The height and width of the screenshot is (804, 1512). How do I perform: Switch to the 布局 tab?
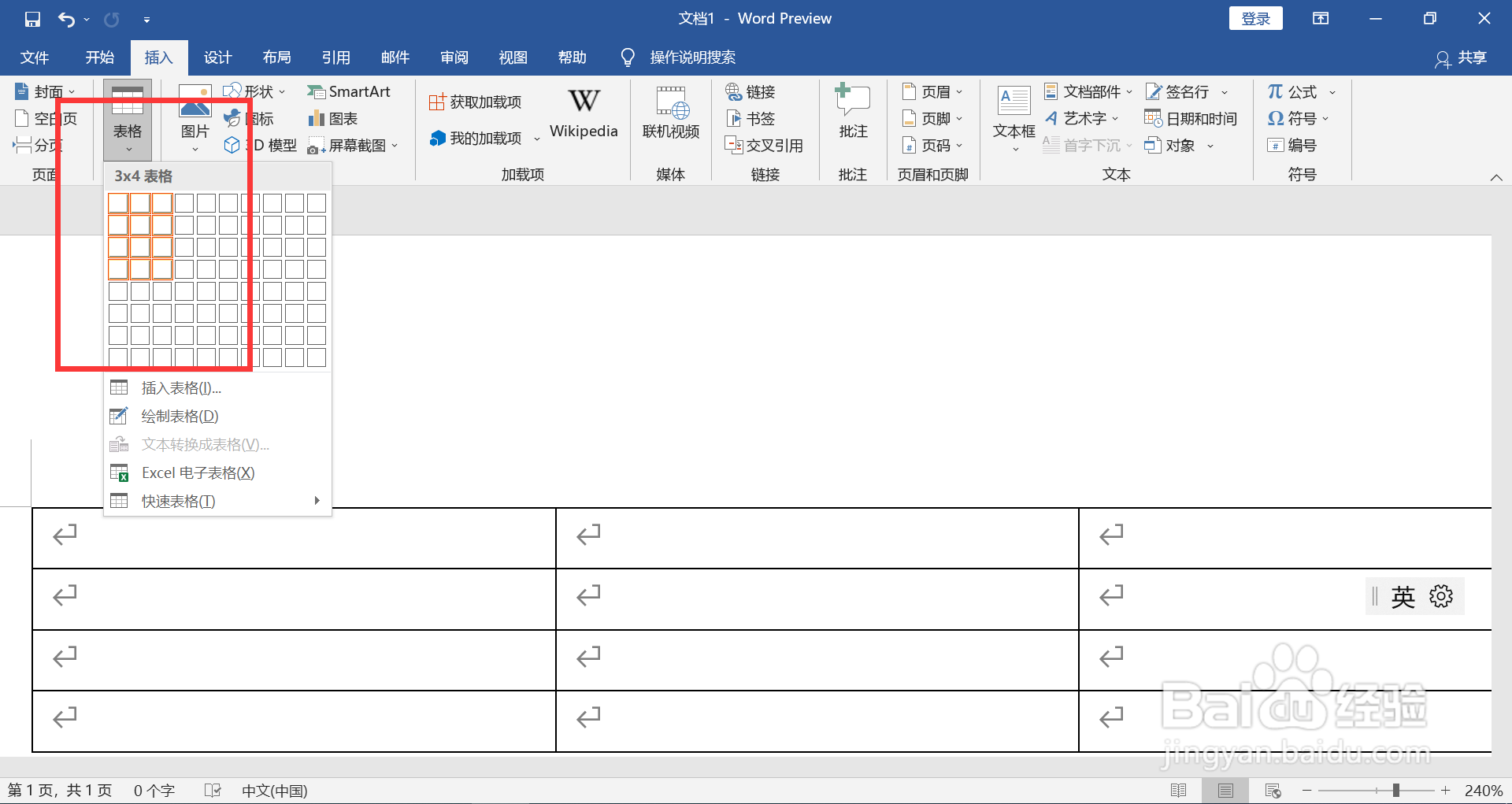(277, 57)
